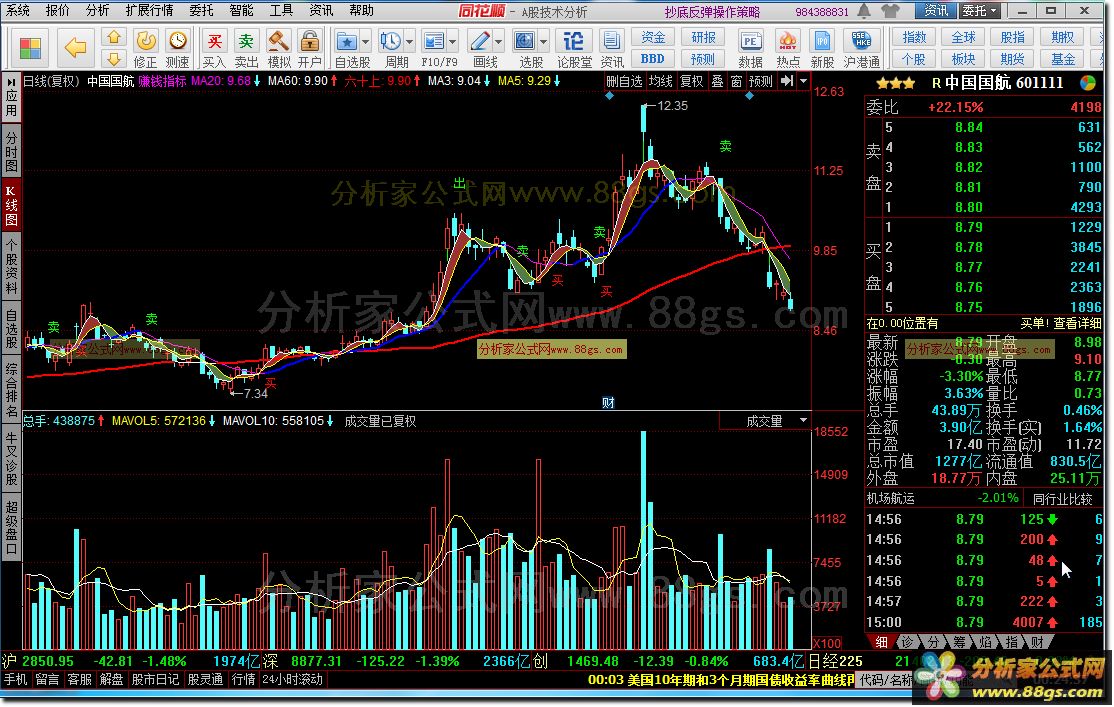Open the 扩展行情 menu
Screen dimensions: 1114x707
[149, 10]
